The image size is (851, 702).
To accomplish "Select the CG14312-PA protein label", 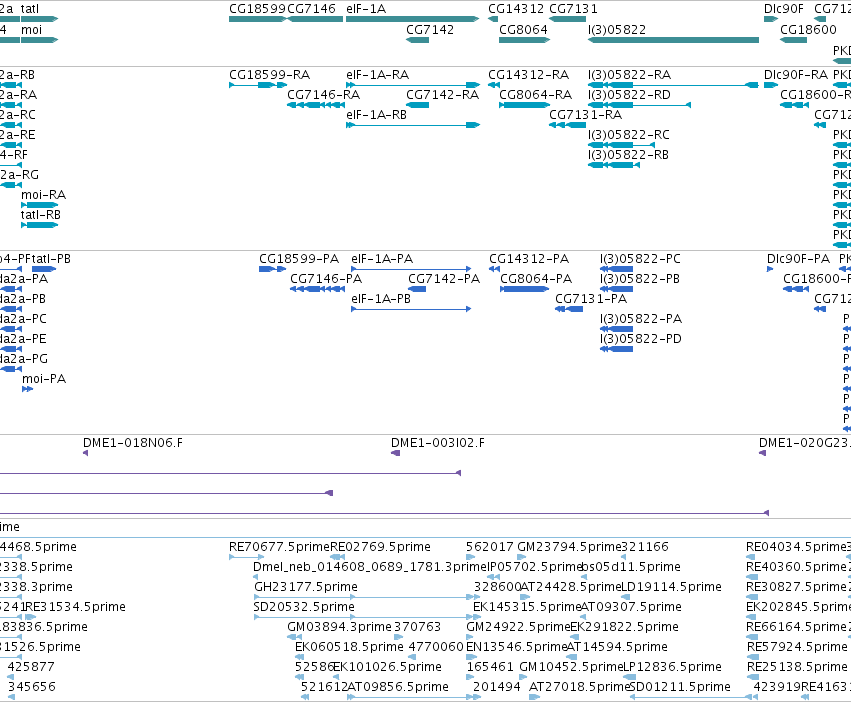I will click(x=529, y=258).
